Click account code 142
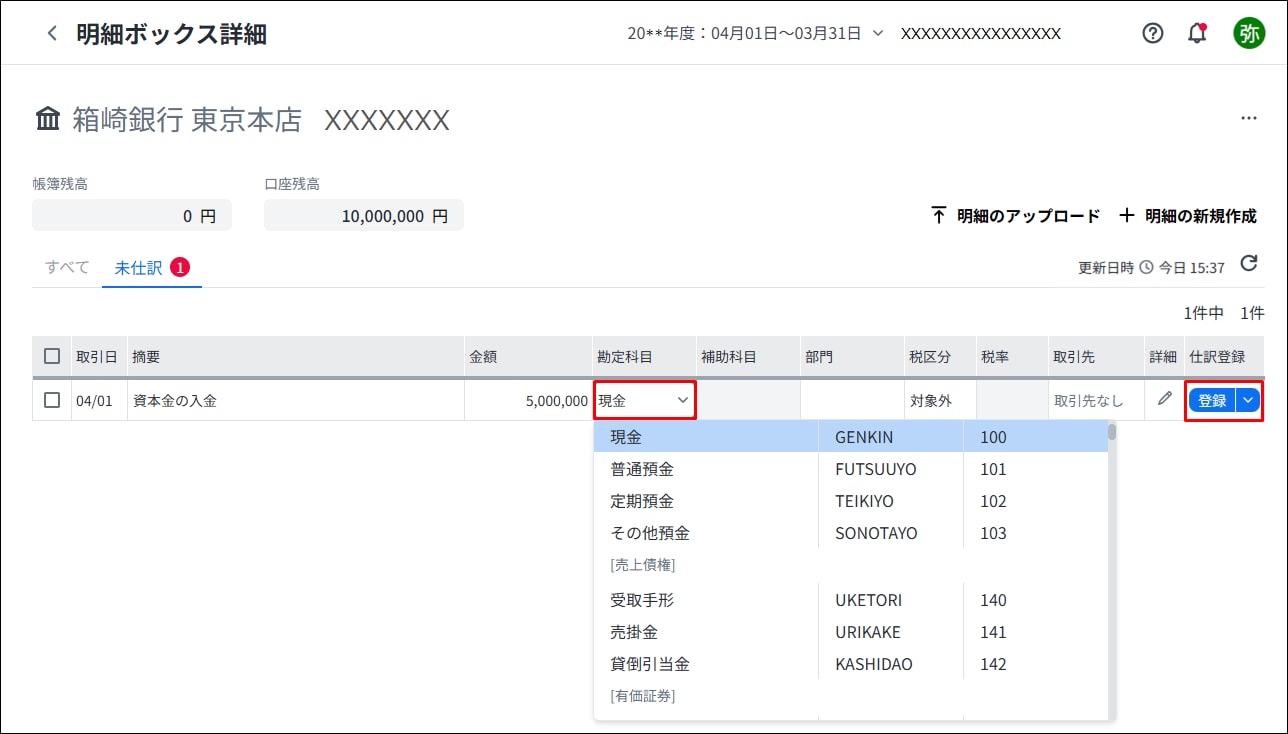 pyautogui.click(x=993, y=664)
